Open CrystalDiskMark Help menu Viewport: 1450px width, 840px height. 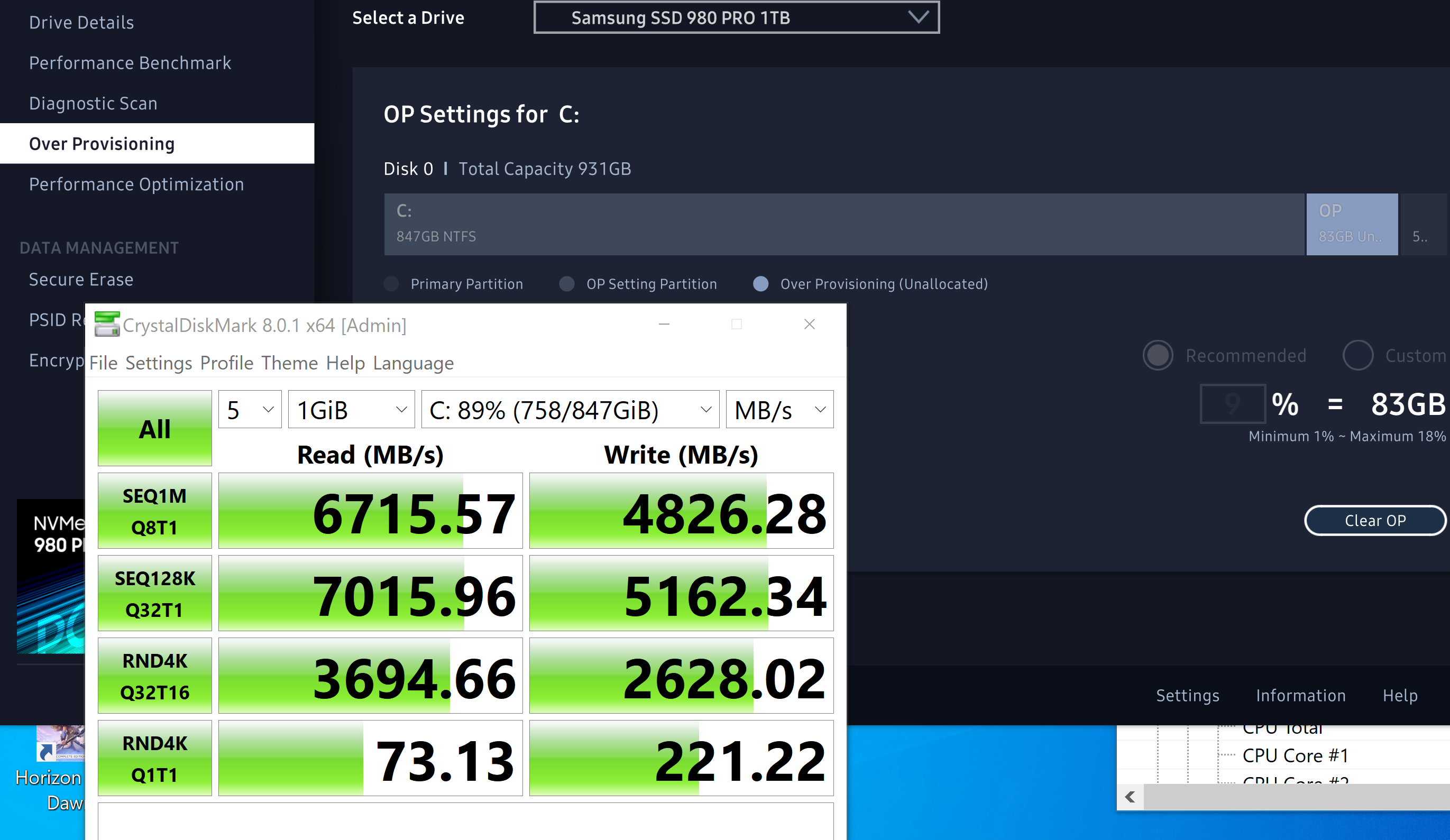(345, 363)
